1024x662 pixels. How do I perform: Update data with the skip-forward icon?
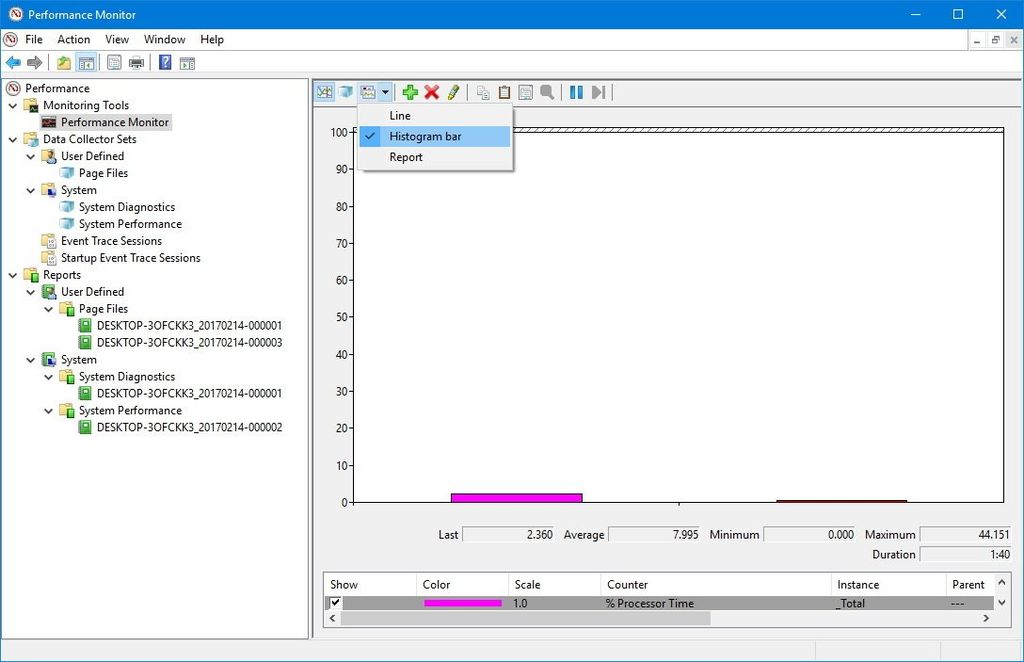click(x=598, y=92)
